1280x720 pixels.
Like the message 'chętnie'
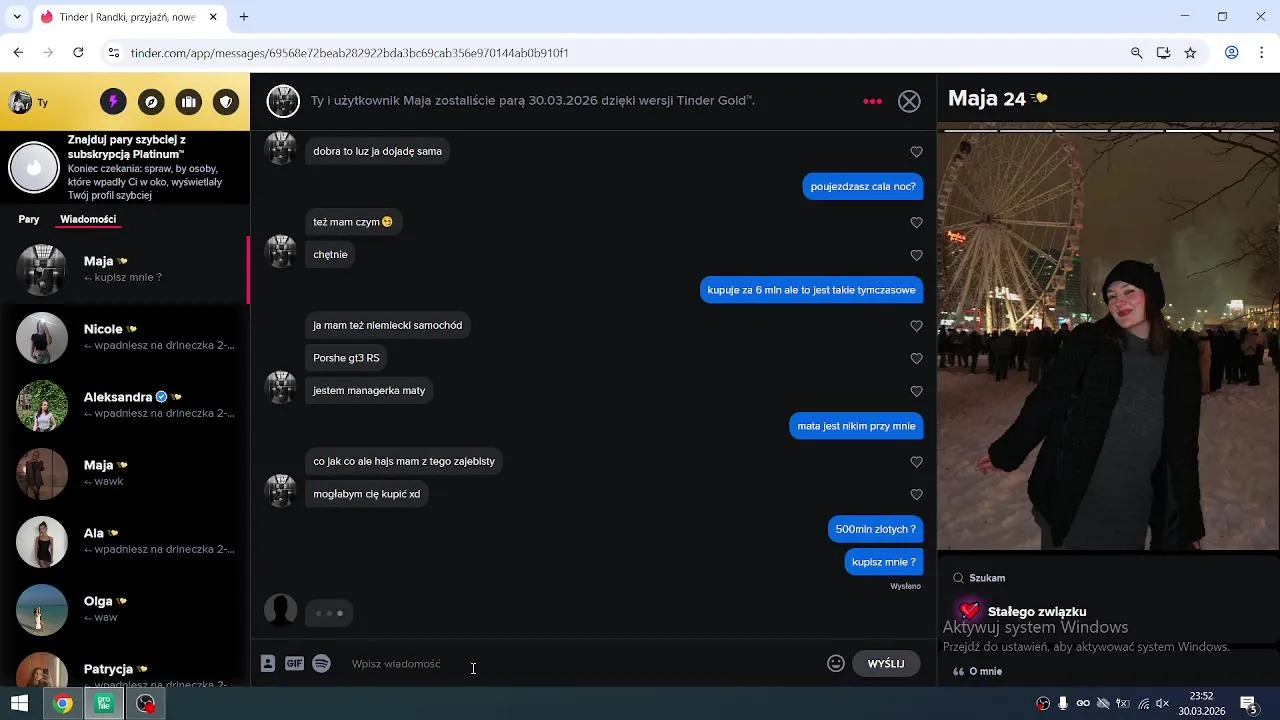tap(916, 255)
